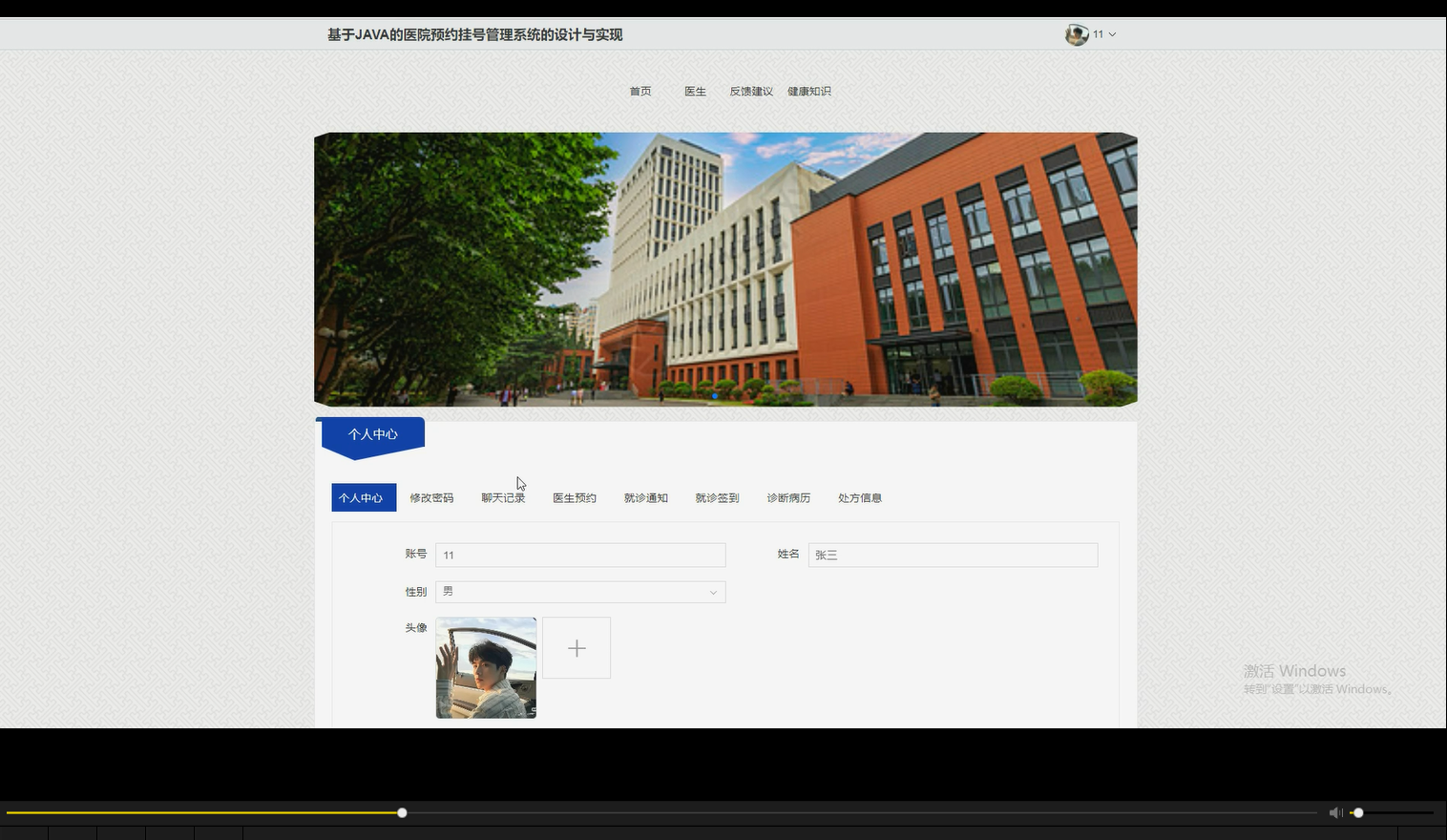
Task: Click the site title text in header
Action: pos(474,34)
